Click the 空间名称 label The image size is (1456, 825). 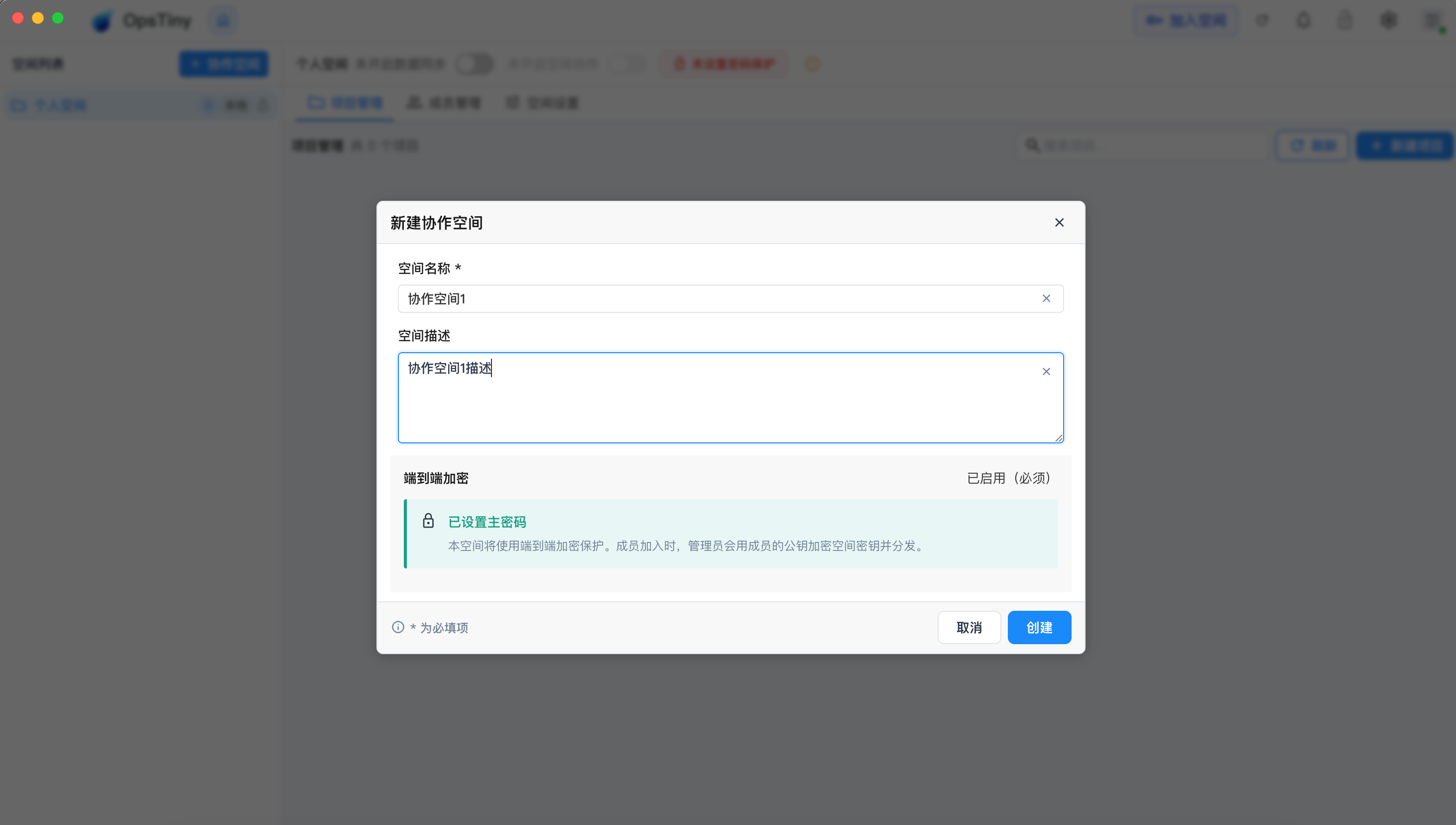click(x=429, y=268)
